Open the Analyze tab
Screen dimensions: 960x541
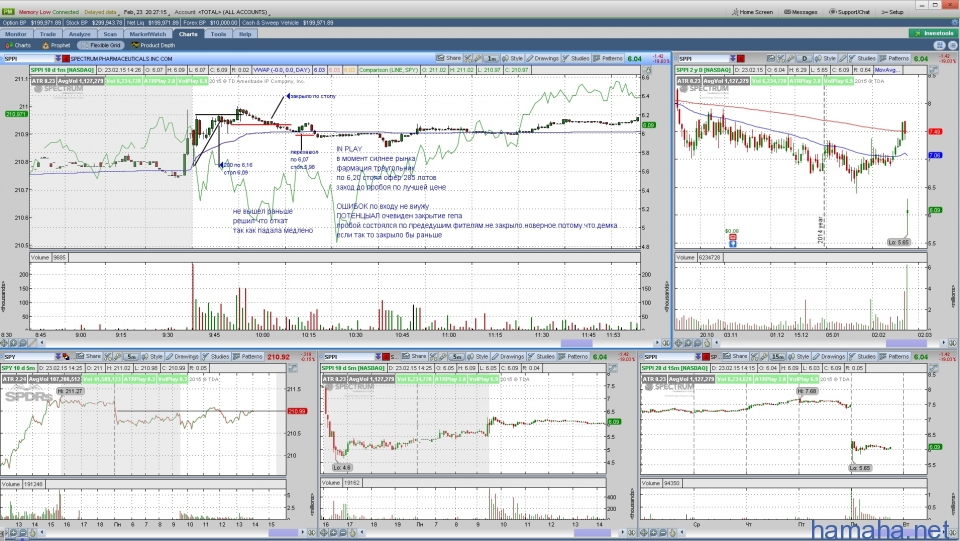(80, 34)
